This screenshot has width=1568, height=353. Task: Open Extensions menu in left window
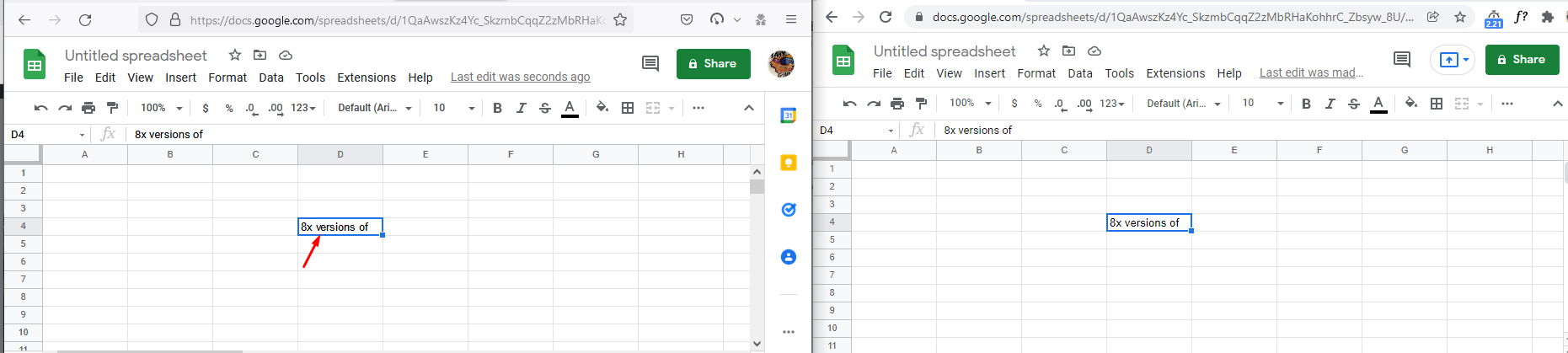[367, 78]
